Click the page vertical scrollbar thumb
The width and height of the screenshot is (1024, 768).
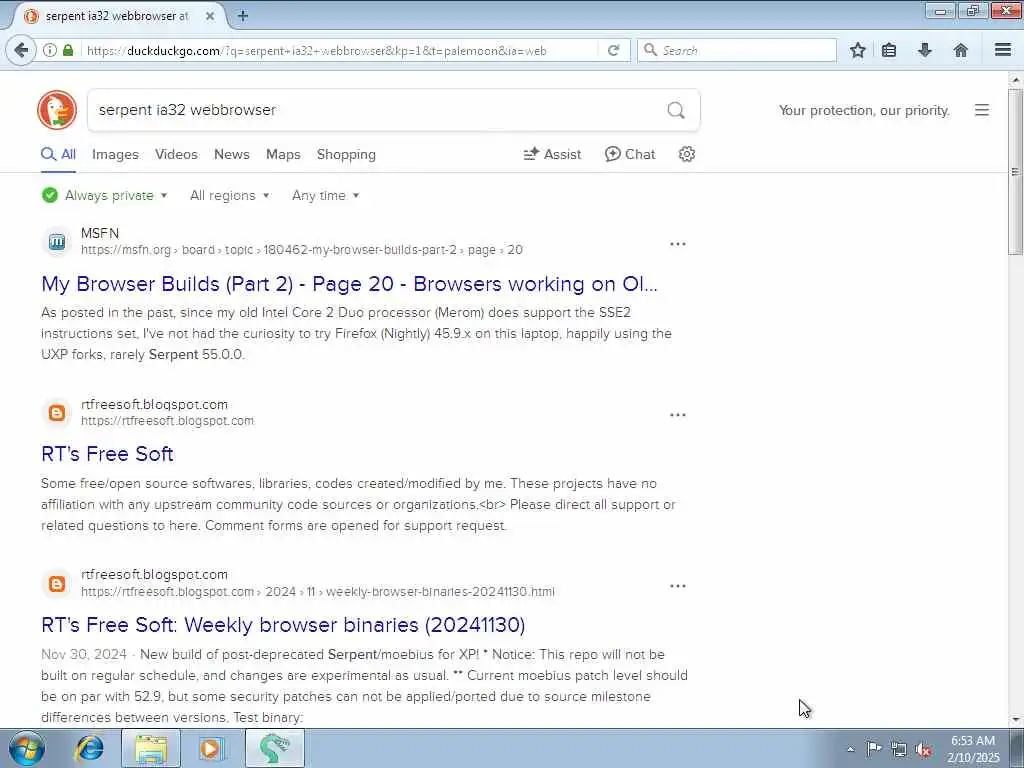coord(1015,172)
